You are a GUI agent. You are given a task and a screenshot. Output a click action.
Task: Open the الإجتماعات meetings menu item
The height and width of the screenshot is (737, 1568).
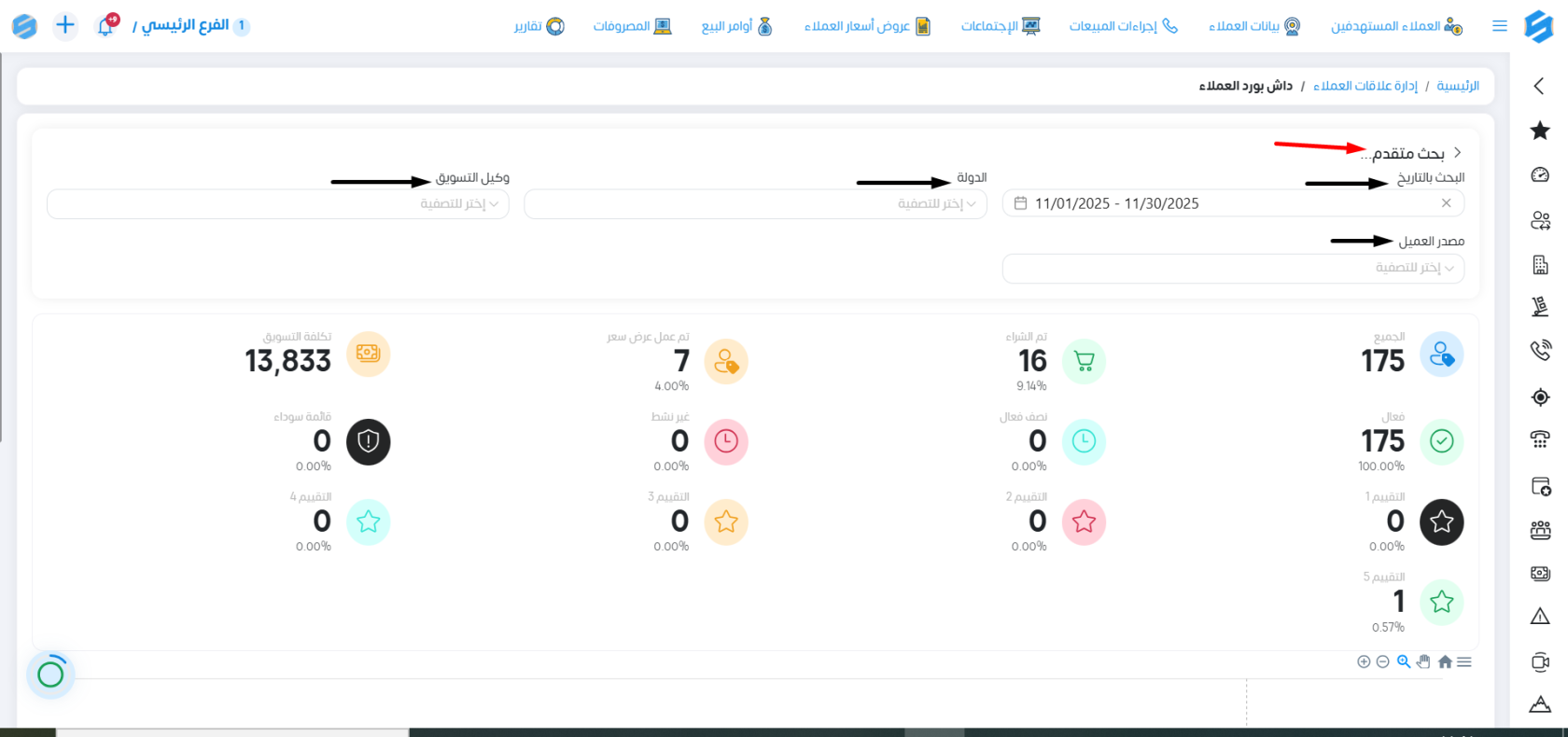pyautogui.click(x=1001, y=26)
